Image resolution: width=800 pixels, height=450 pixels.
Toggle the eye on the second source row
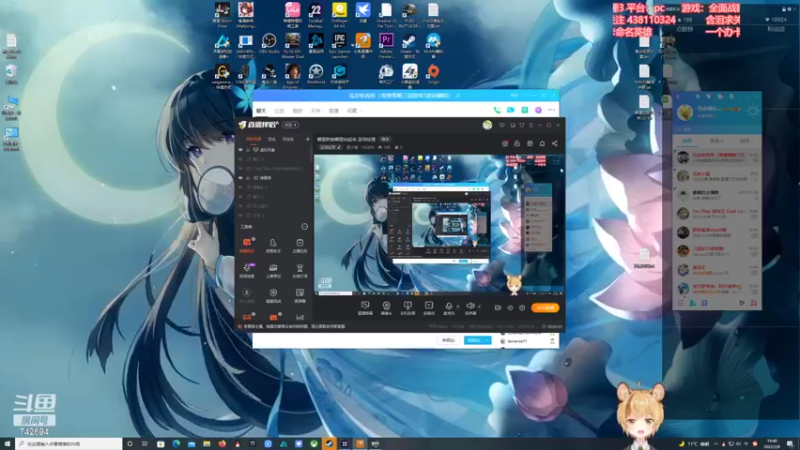[240, 159]
